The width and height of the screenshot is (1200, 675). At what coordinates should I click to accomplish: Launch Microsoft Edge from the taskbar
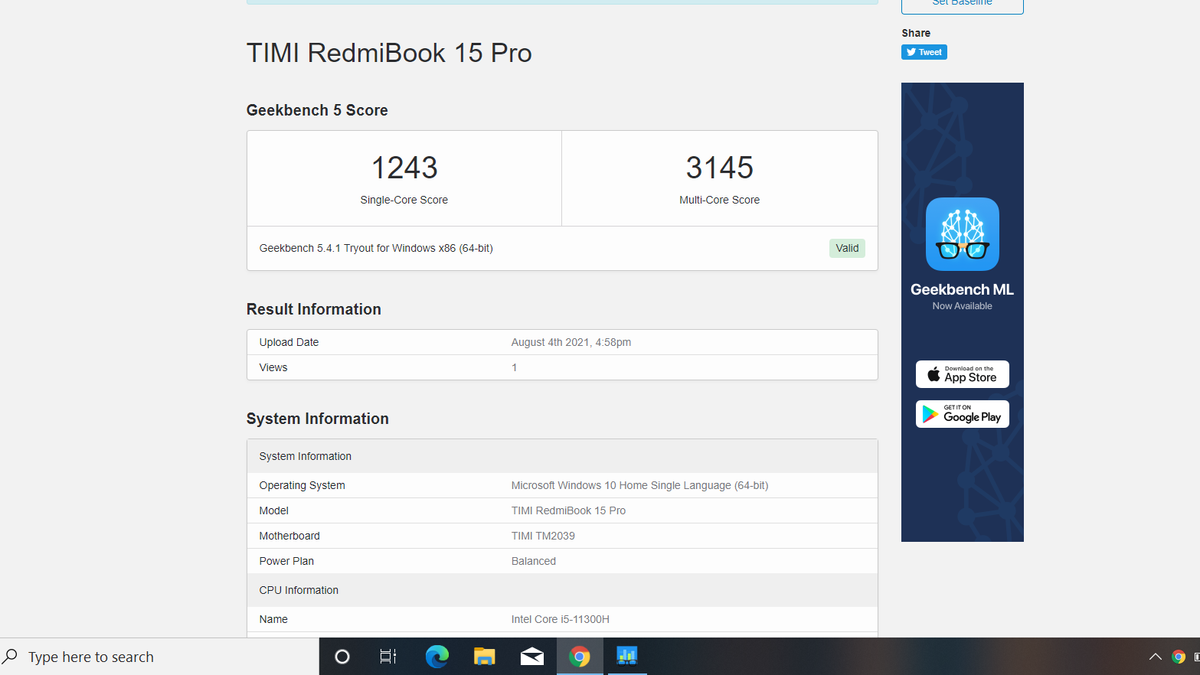tap(437, 657)
